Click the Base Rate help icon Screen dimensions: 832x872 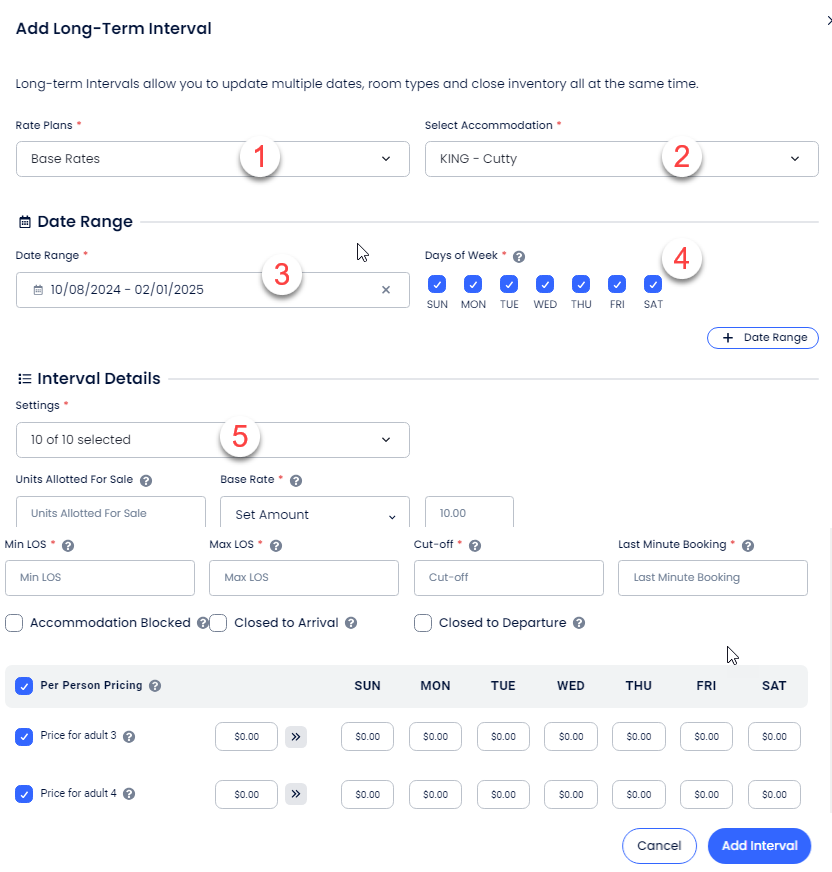pos(296,480)
